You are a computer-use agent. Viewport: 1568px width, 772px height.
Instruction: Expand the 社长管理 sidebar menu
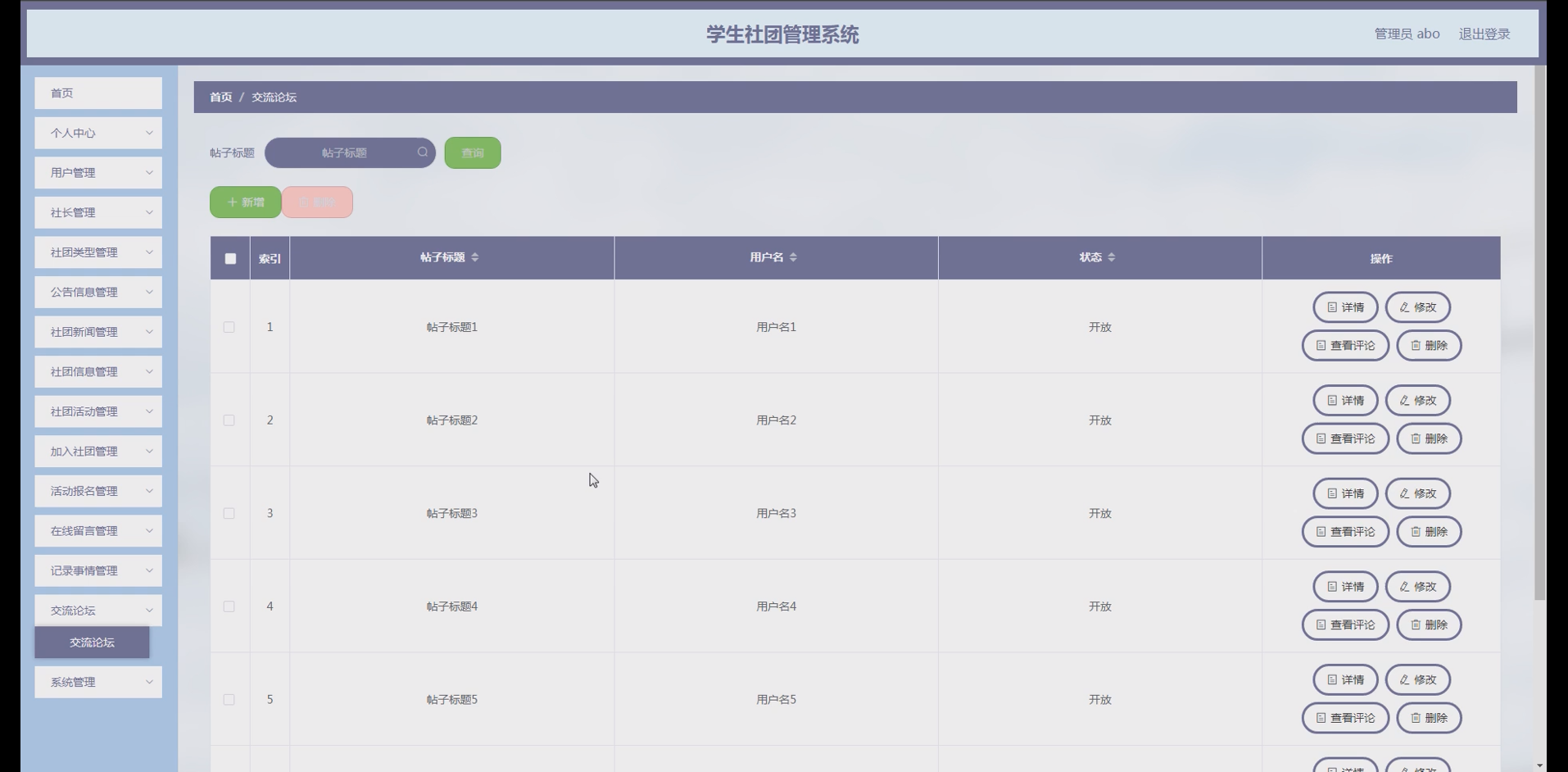98,212
